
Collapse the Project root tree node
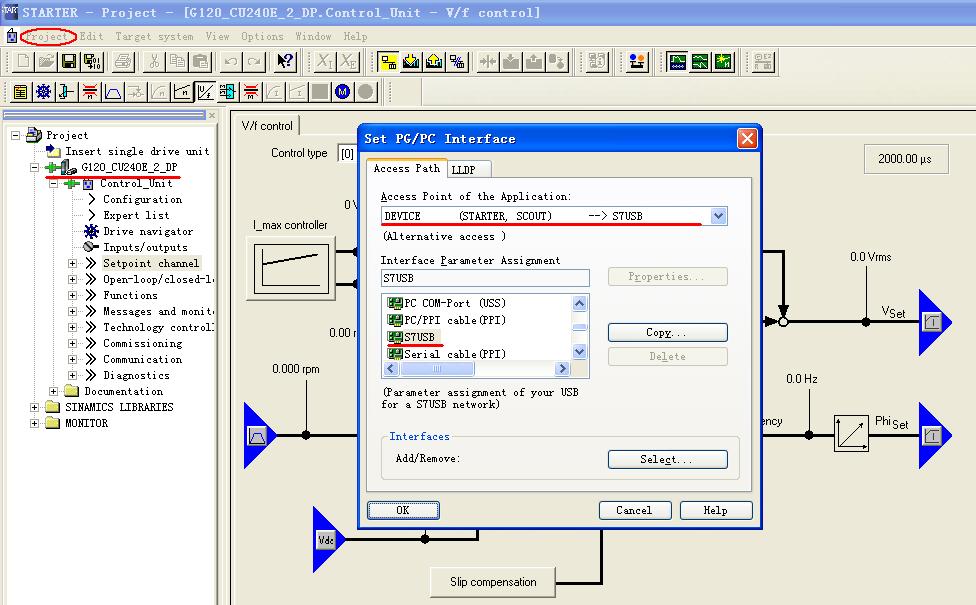coord(16,135)
